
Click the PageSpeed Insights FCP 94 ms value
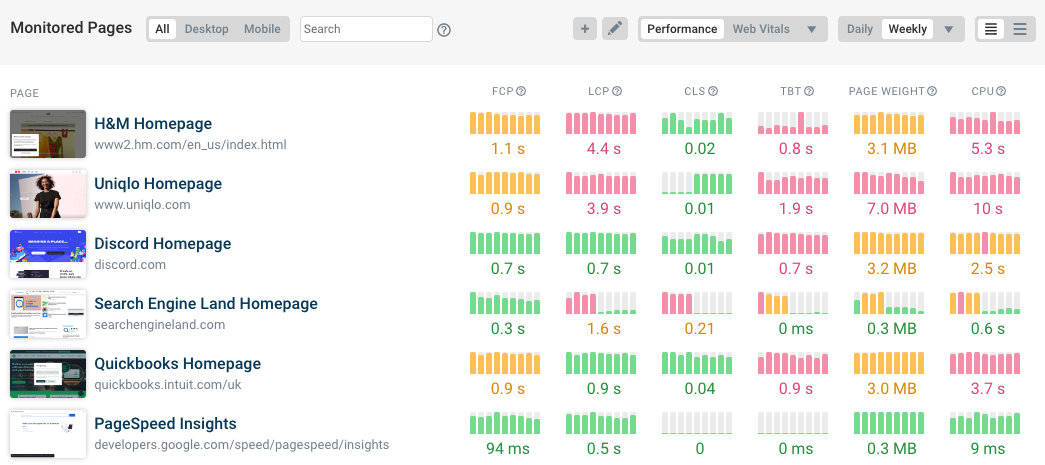(507, 449)
